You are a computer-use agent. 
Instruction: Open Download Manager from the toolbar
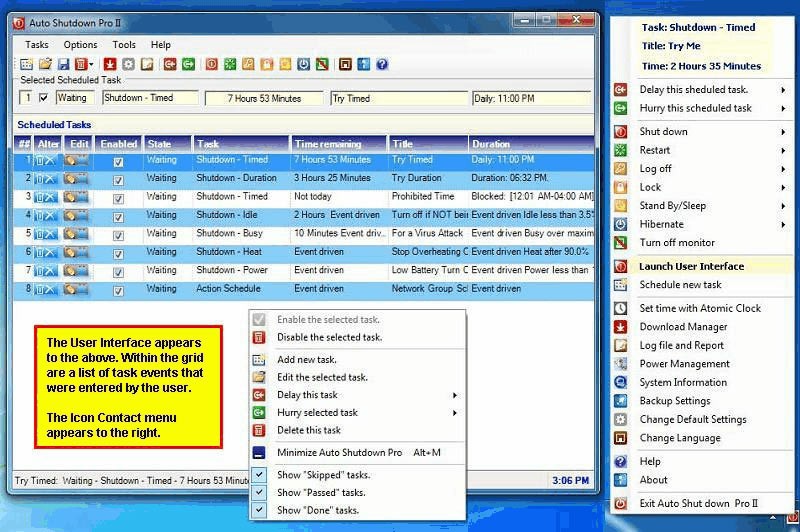[110, 64]
